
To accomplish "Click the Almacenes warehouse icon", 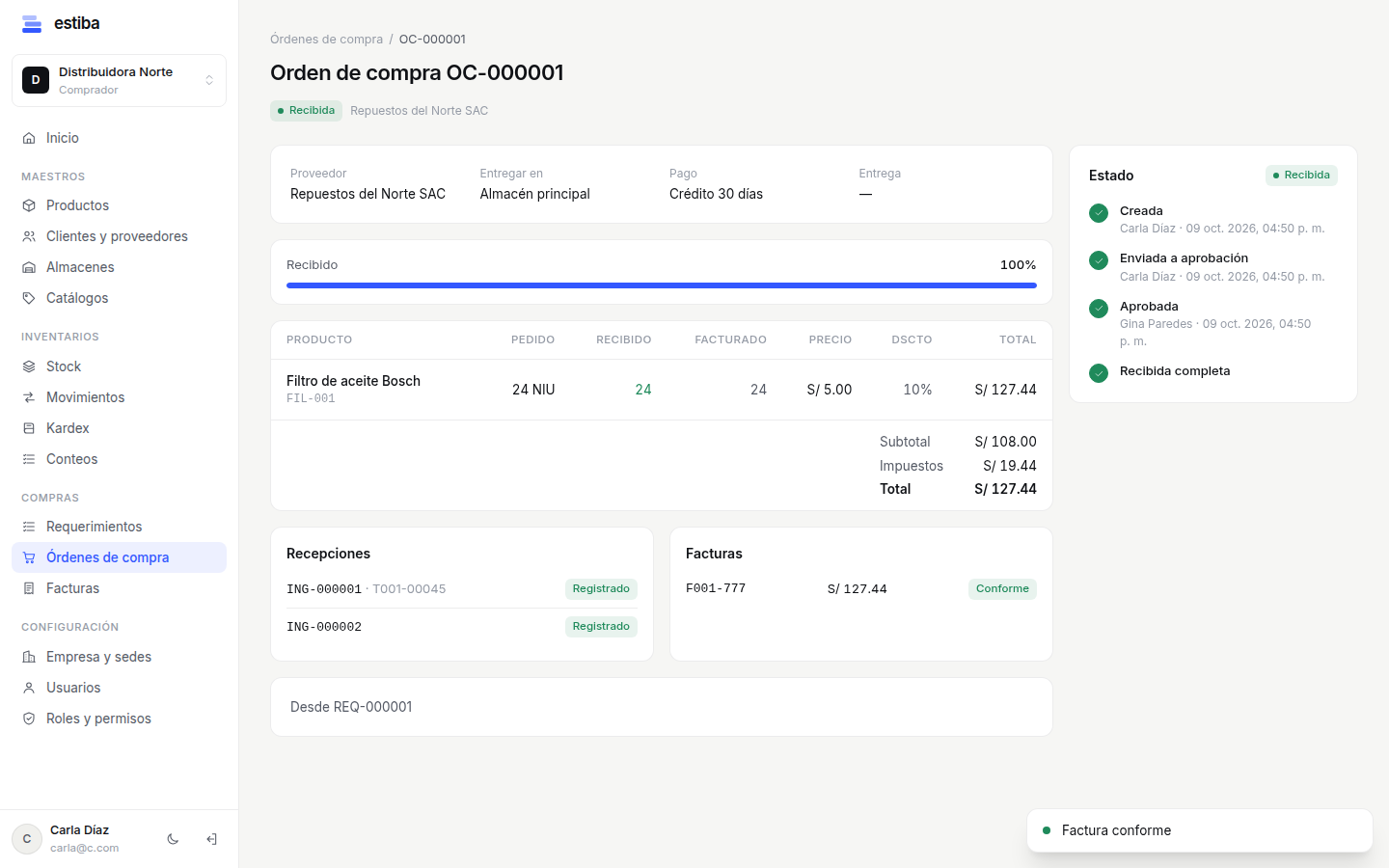I will click(x=29, y=267).
